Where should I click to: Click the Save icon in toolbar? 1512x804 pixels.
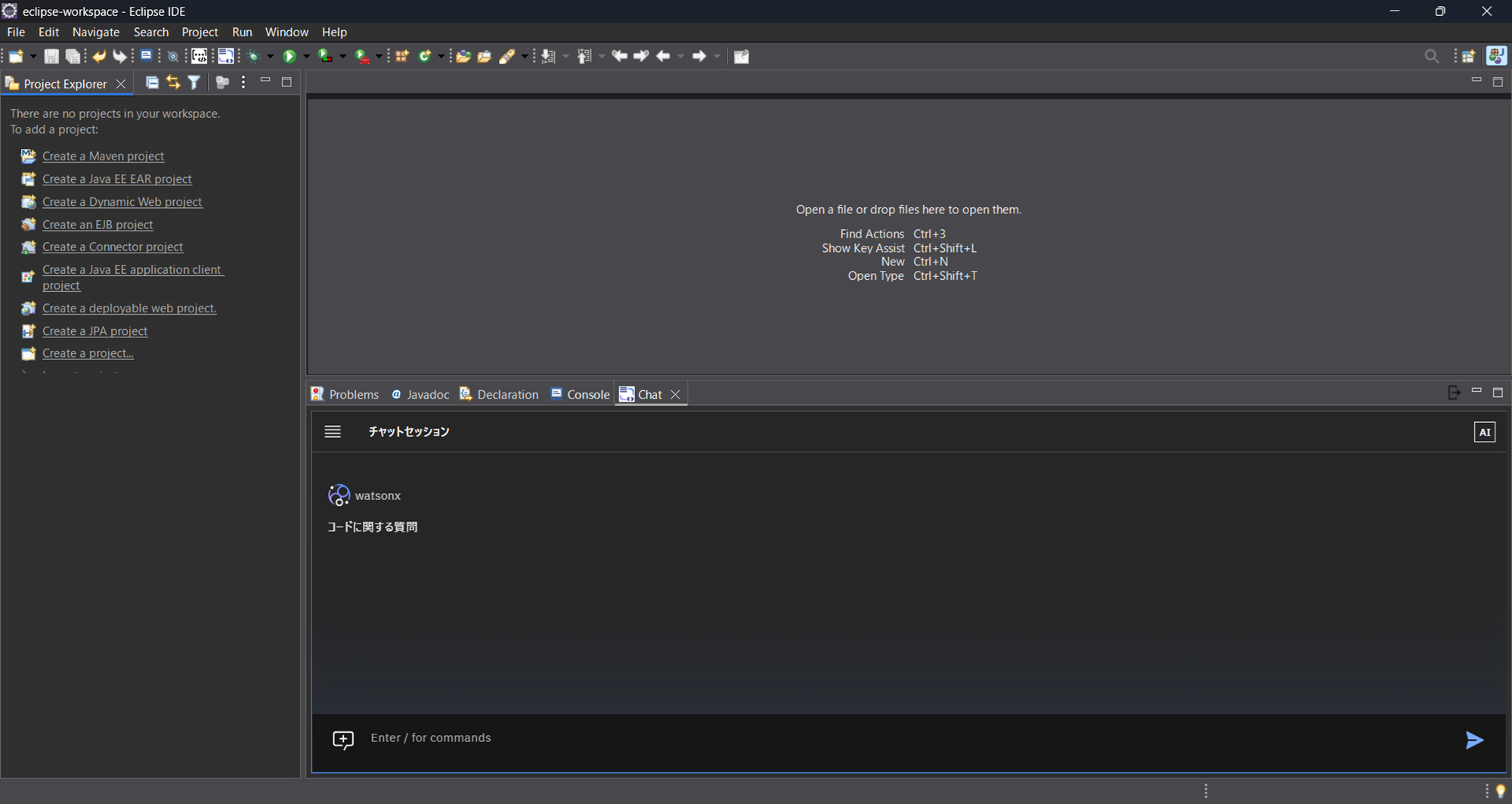pos(51,56)
